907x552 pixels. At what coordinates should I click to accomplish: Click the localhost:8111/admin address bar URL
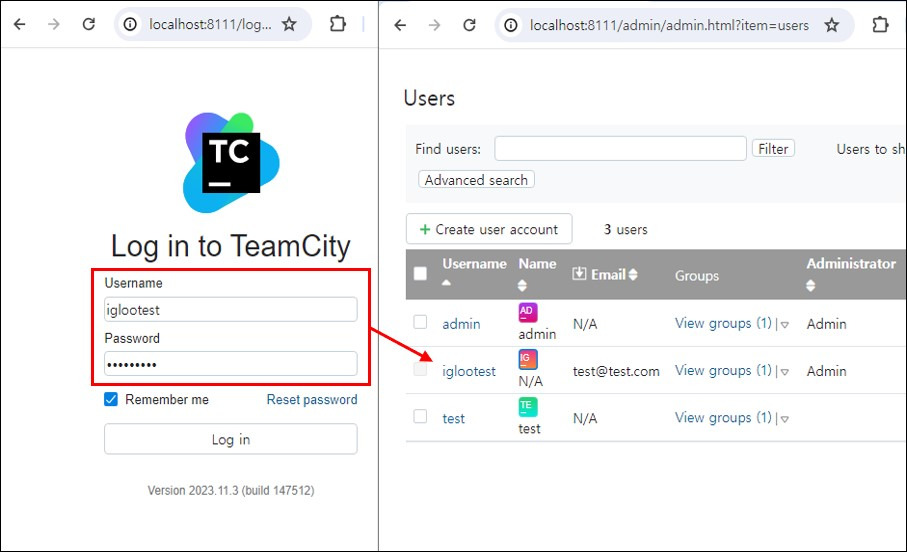(669, 25)
